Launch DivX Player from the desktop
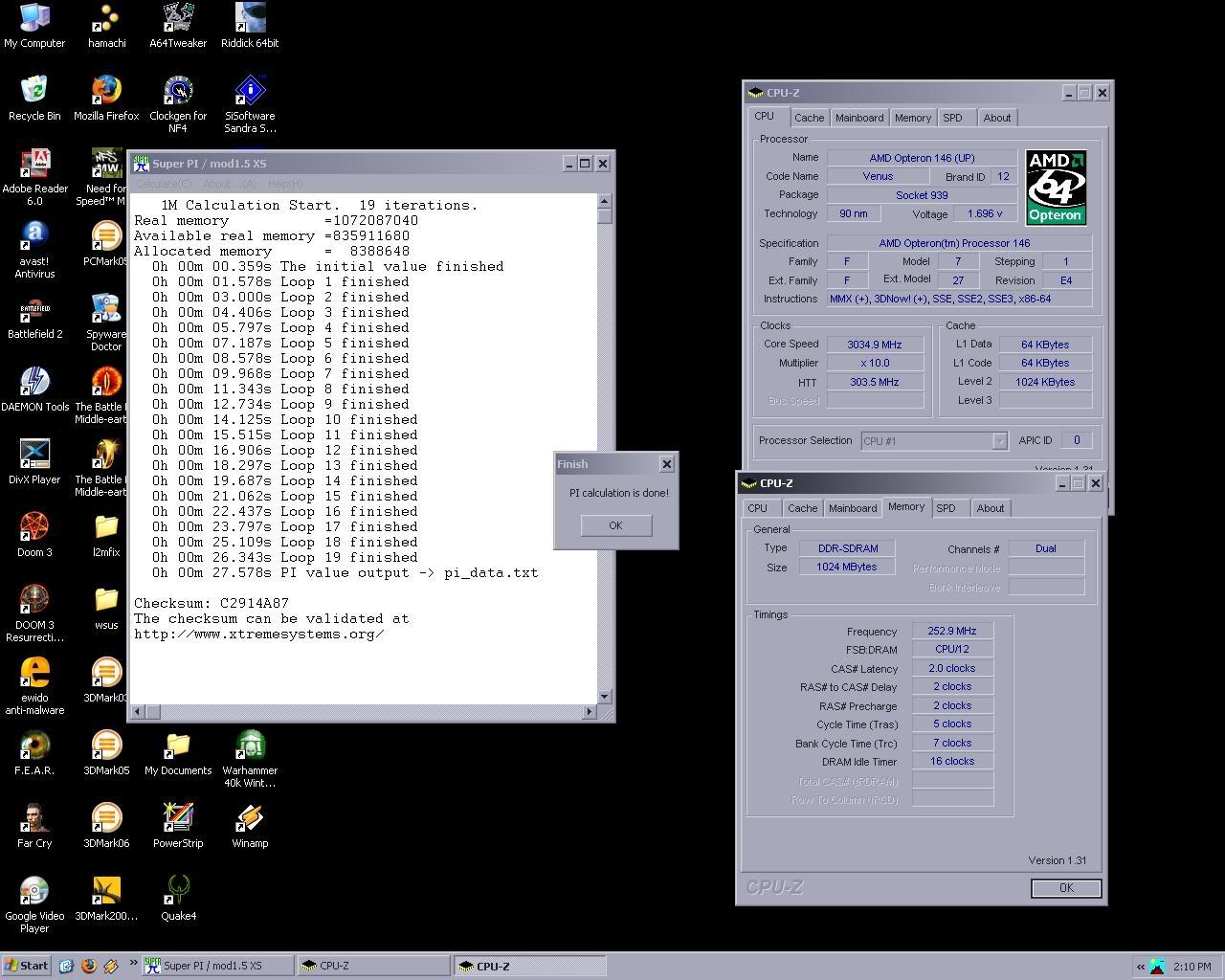The image size is (1225, 980). pyautogui.click(x=34, y=462)
